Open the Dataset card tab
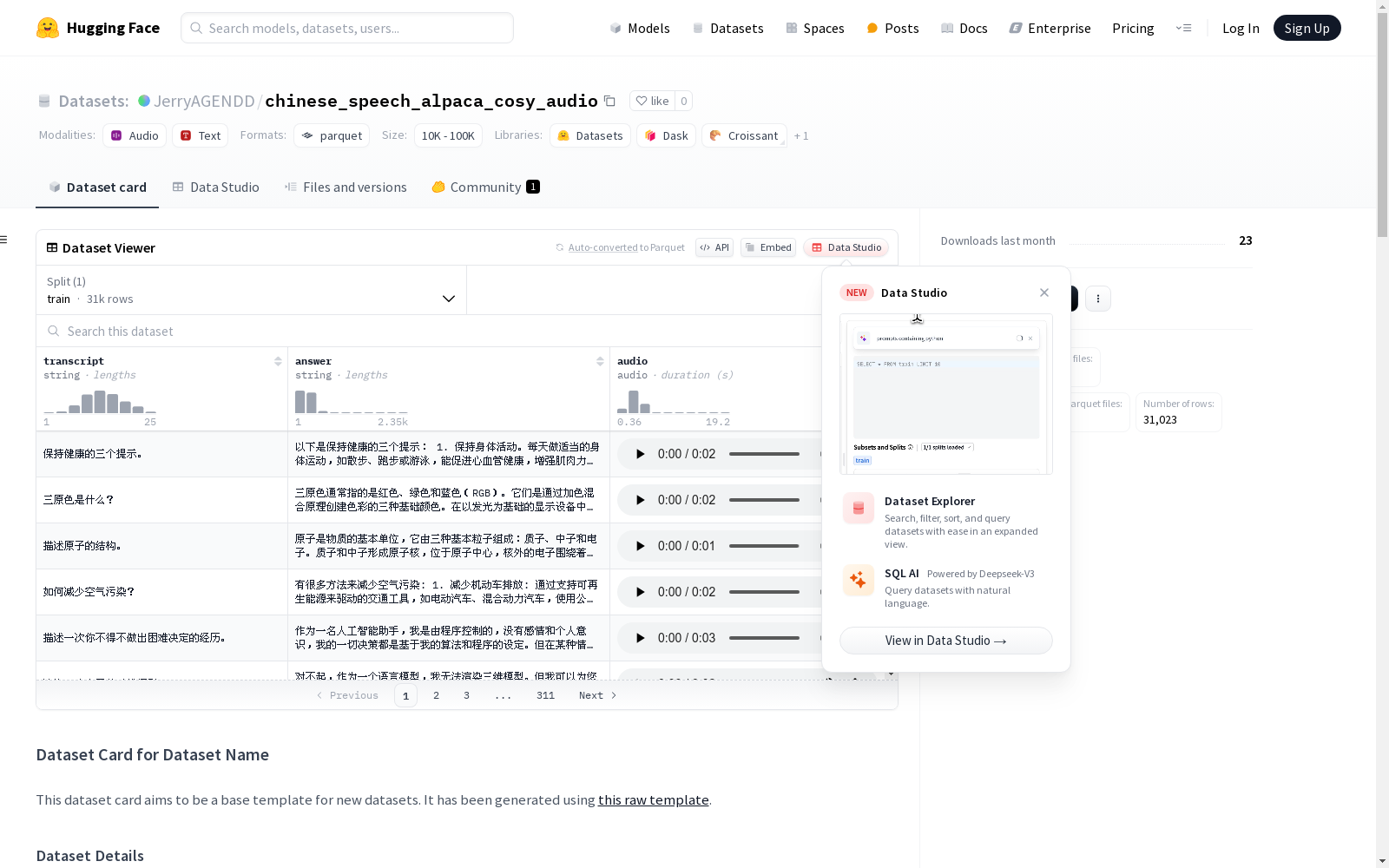 (97, 187)
